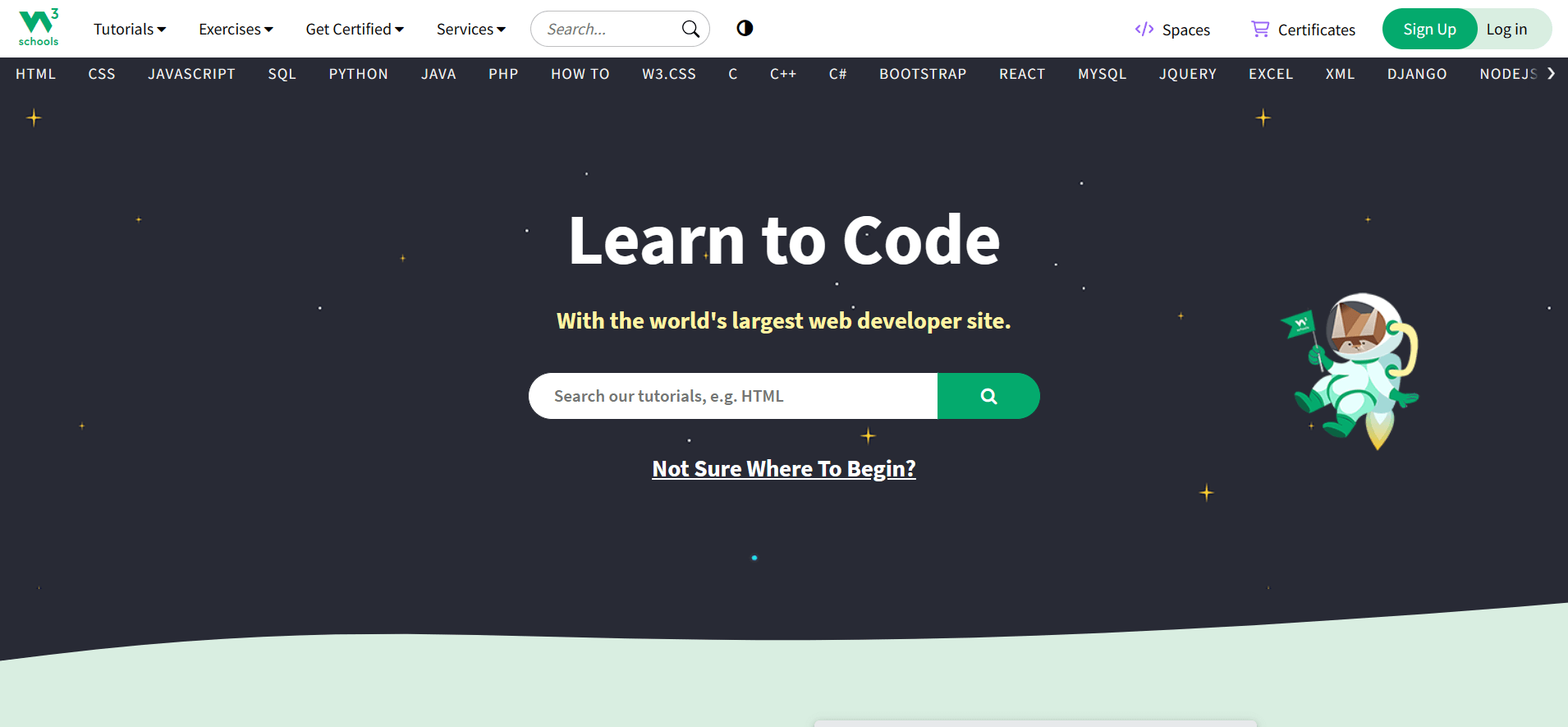Select NODEJS in the topics bar
1568x727 pixels.
pos(1509,74)
